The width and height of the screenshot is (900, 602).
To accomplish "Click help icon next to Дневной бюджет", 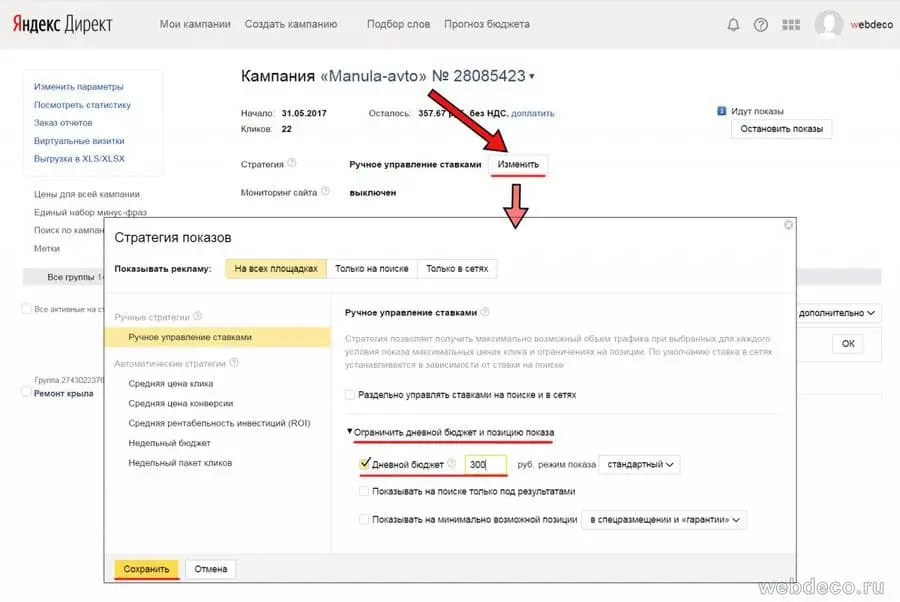I will click(x=451, y=463).
